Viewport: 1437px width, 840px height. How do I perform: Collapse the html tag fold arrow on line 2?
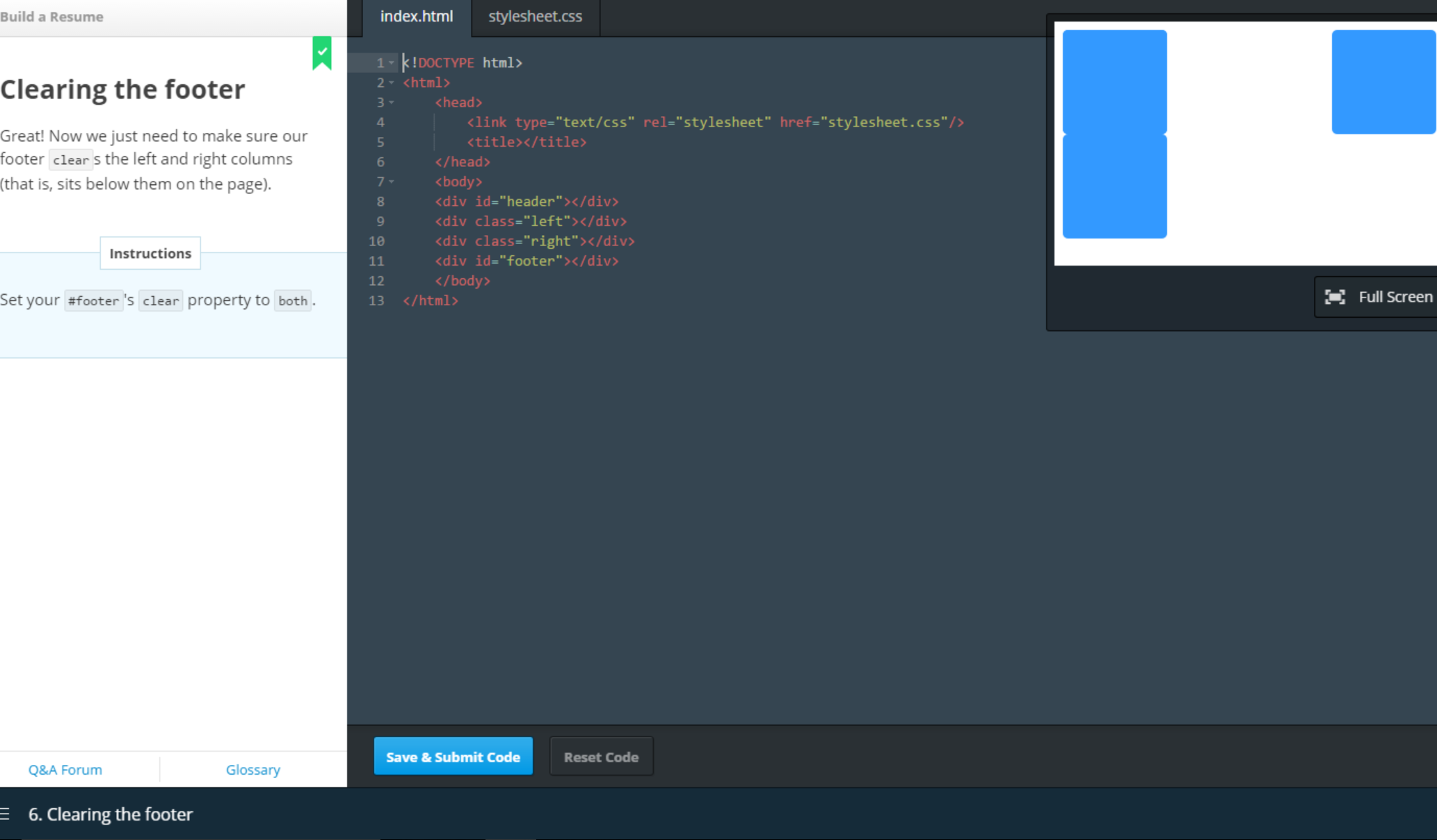[x=392, y=83]
